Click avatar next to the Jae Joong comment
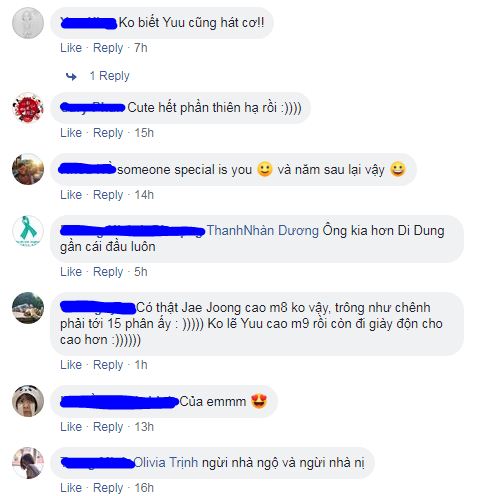The image size is (500, 496). [28, 308]
